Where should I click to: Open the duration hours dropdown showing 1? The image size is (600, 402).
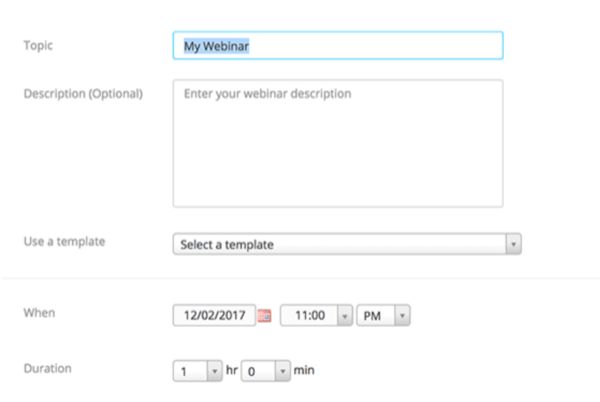(189, 371)
